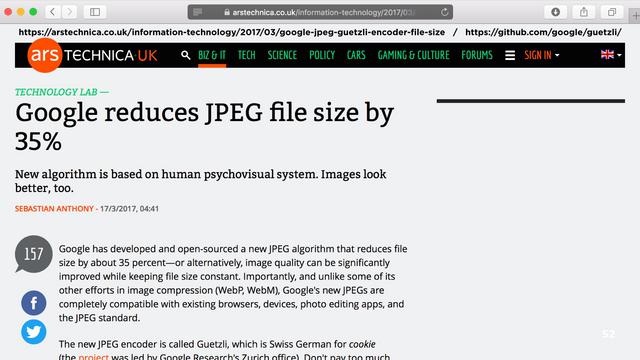Open the Safari downloads button
Image resolution: width=640 pixels, height=360 pixels.
click(555, 12)
